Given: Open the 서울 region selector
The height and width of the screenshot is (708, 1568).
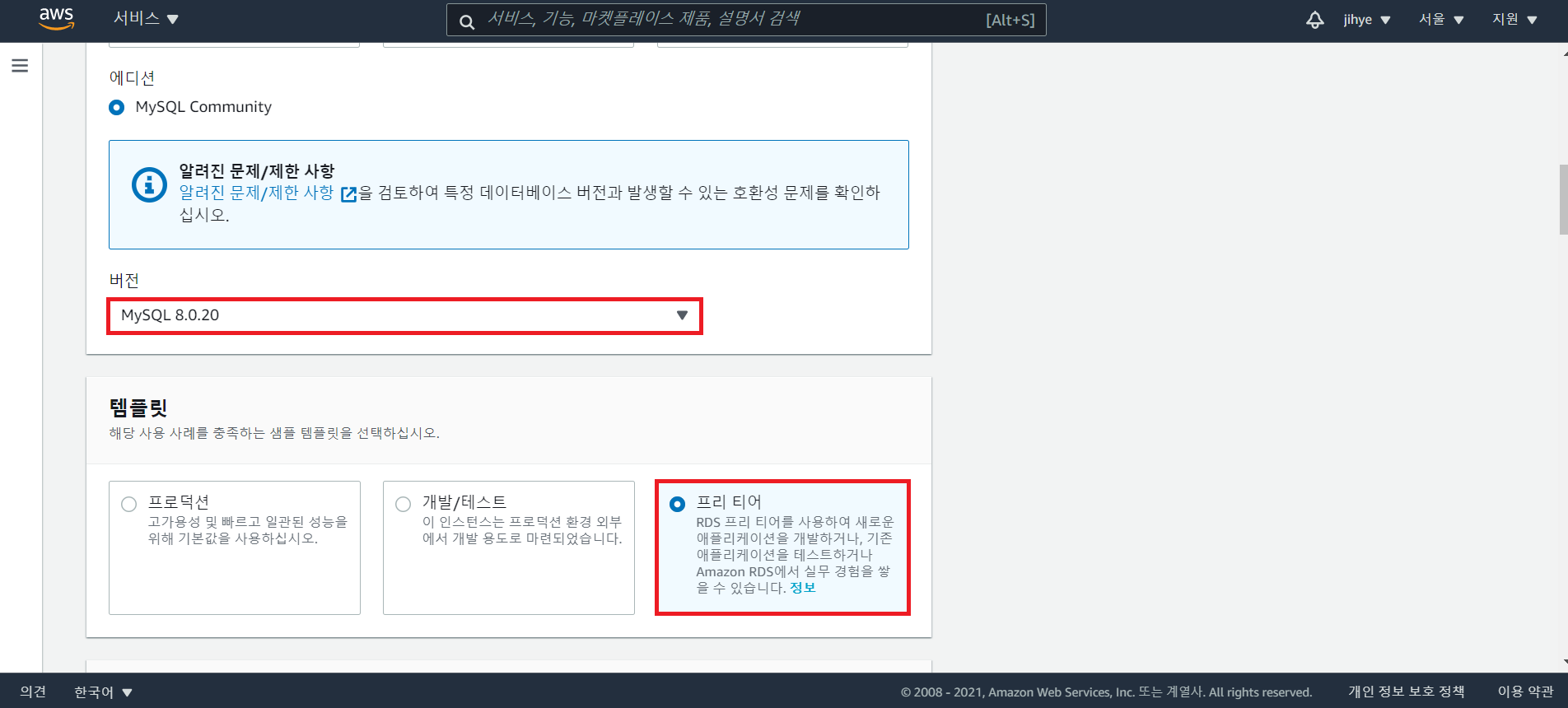Looking at the screenshot, I should click(1441, 20).
